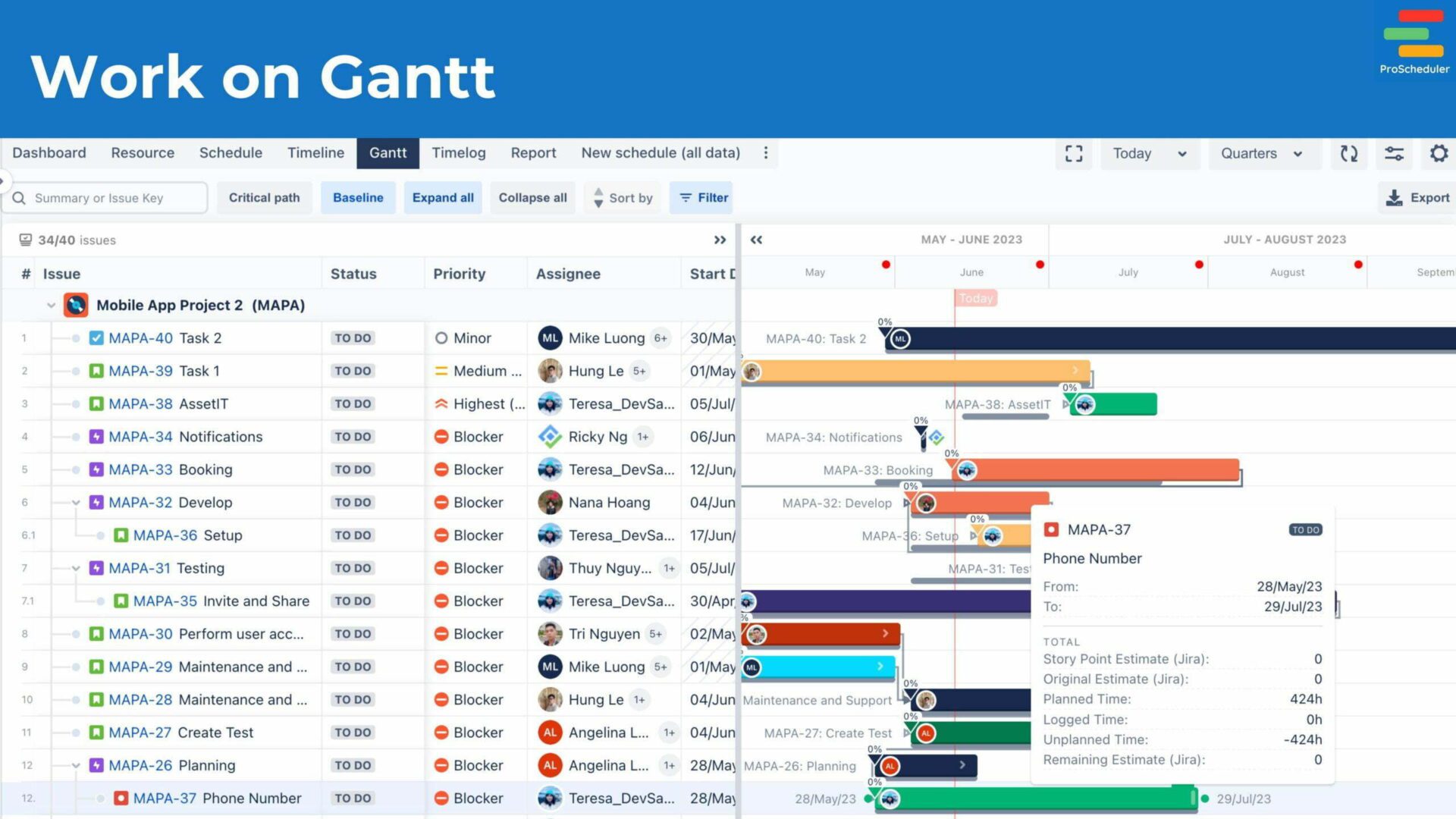Click the Export button

click(x=1423, y=197)
